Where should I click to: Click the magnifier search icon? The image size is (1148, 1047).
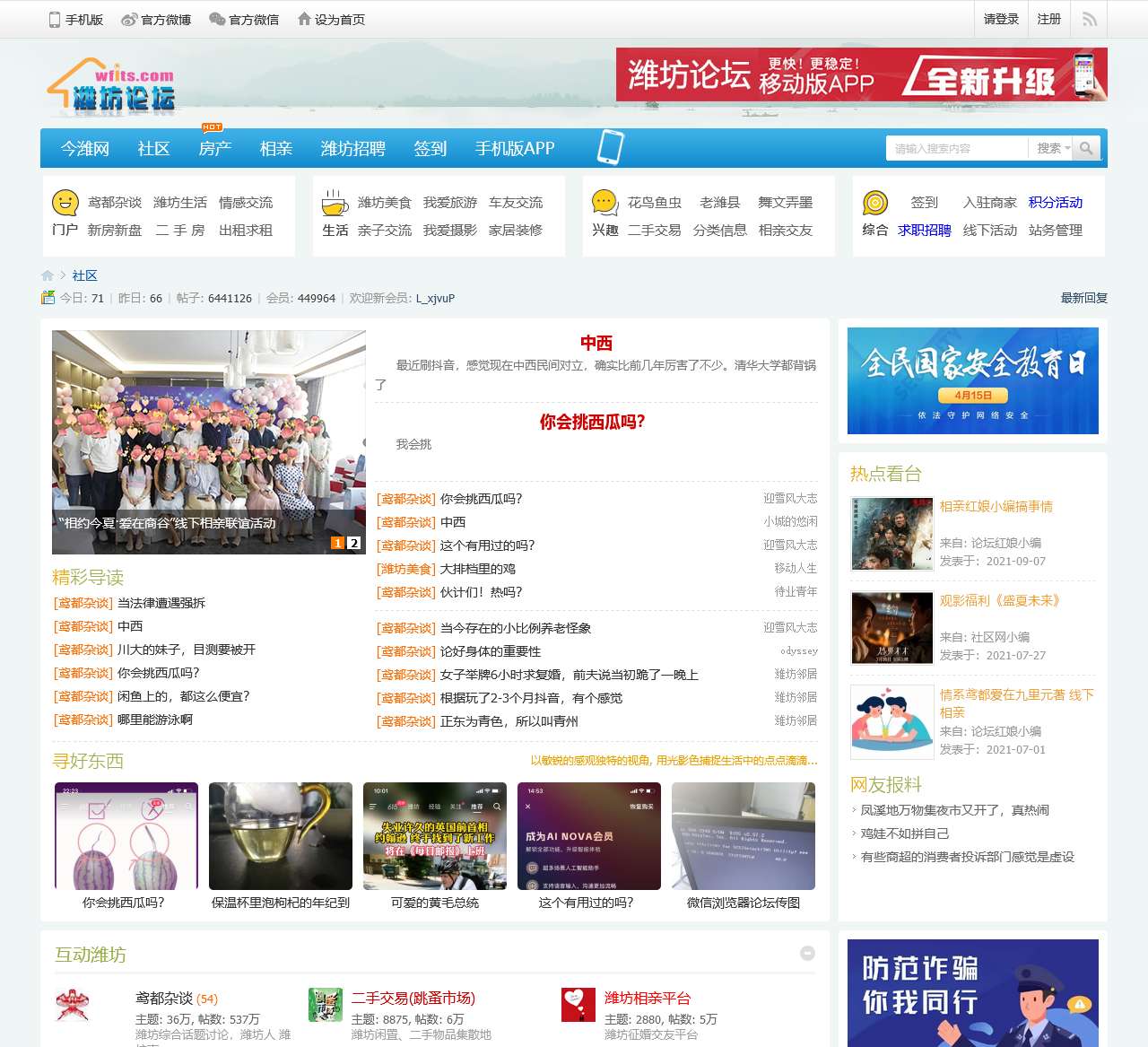click(1087, 148)
